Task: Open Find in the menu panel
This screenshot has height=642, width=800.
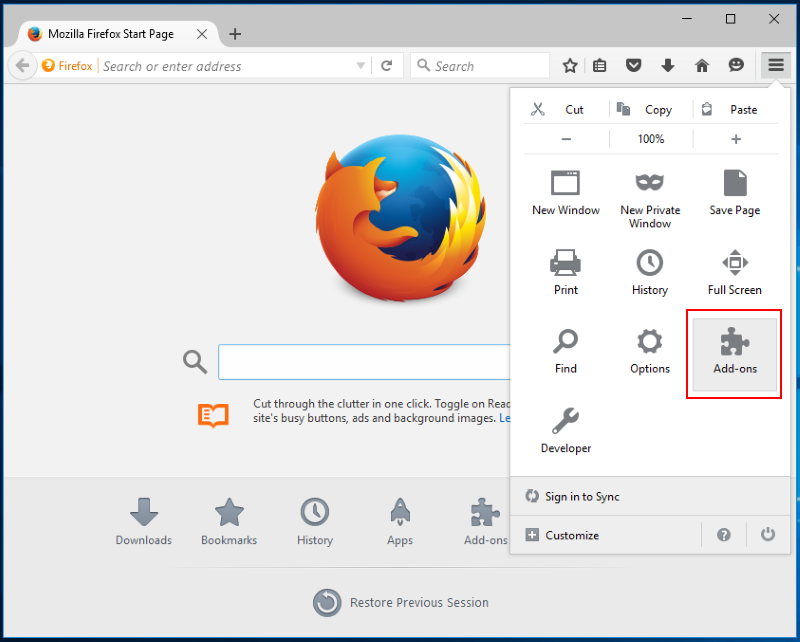Action: coord(566,351)
